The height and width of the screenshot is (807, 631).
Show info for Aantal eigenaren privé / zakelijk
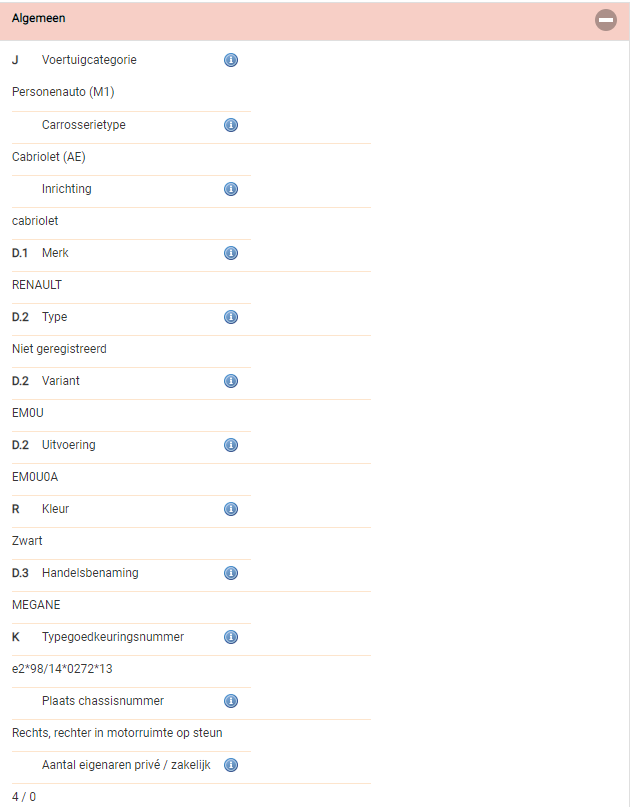(x=231, y=765)
